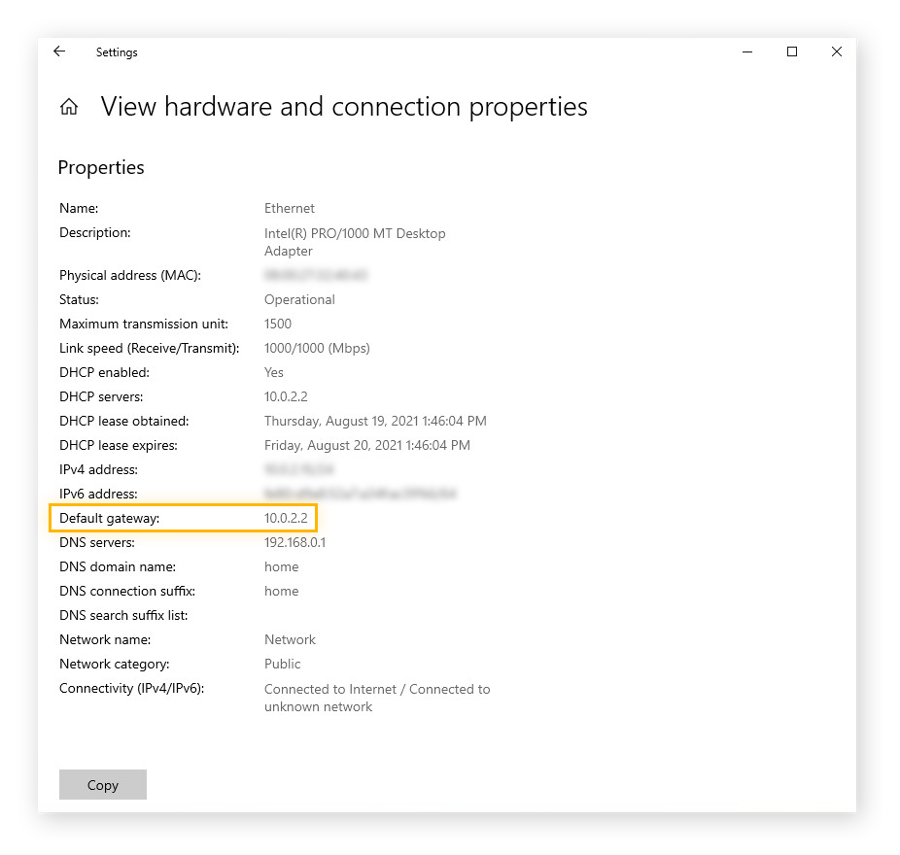Maximize the Settings window
Screen dimensions: 900x855
[x=792, y=52]
